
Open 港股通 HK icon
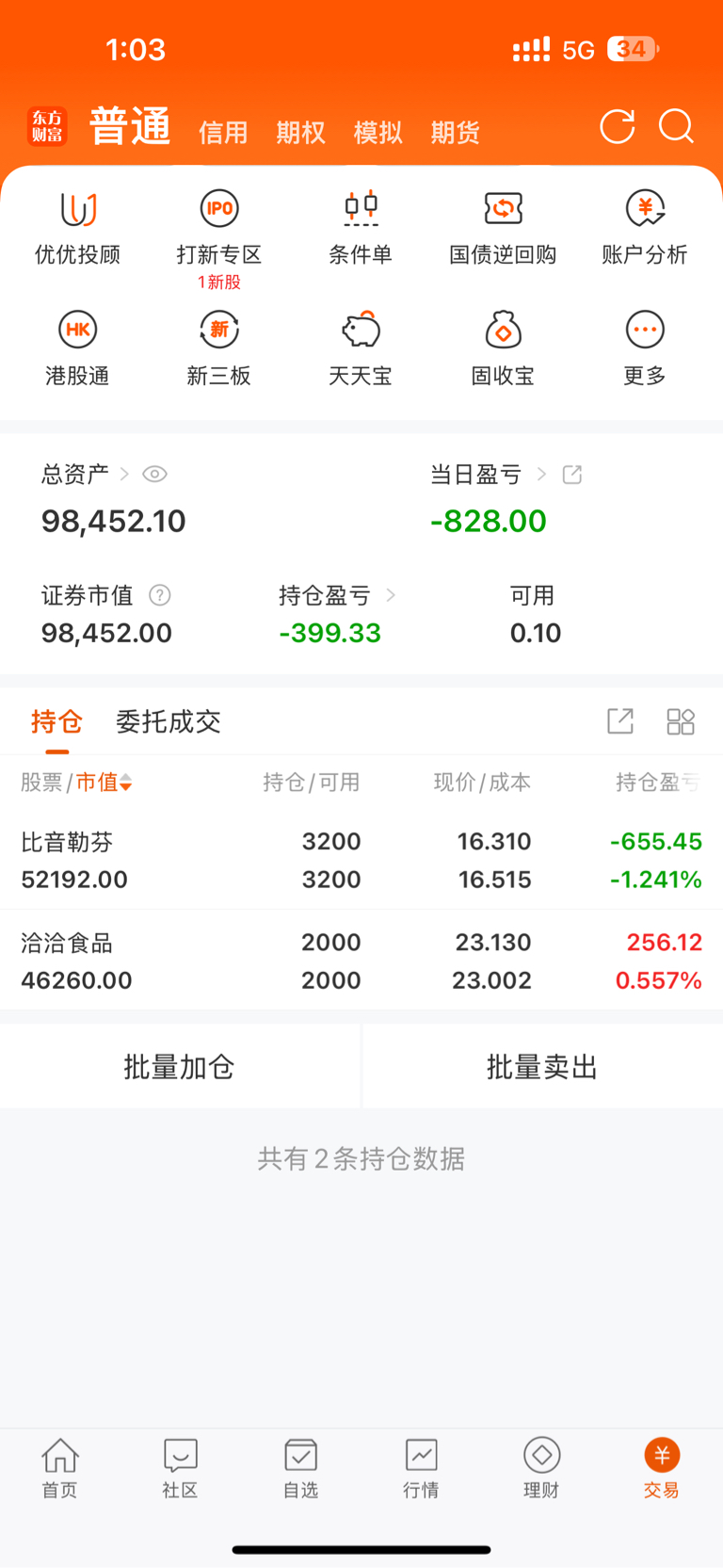click(x=78, y=330)
